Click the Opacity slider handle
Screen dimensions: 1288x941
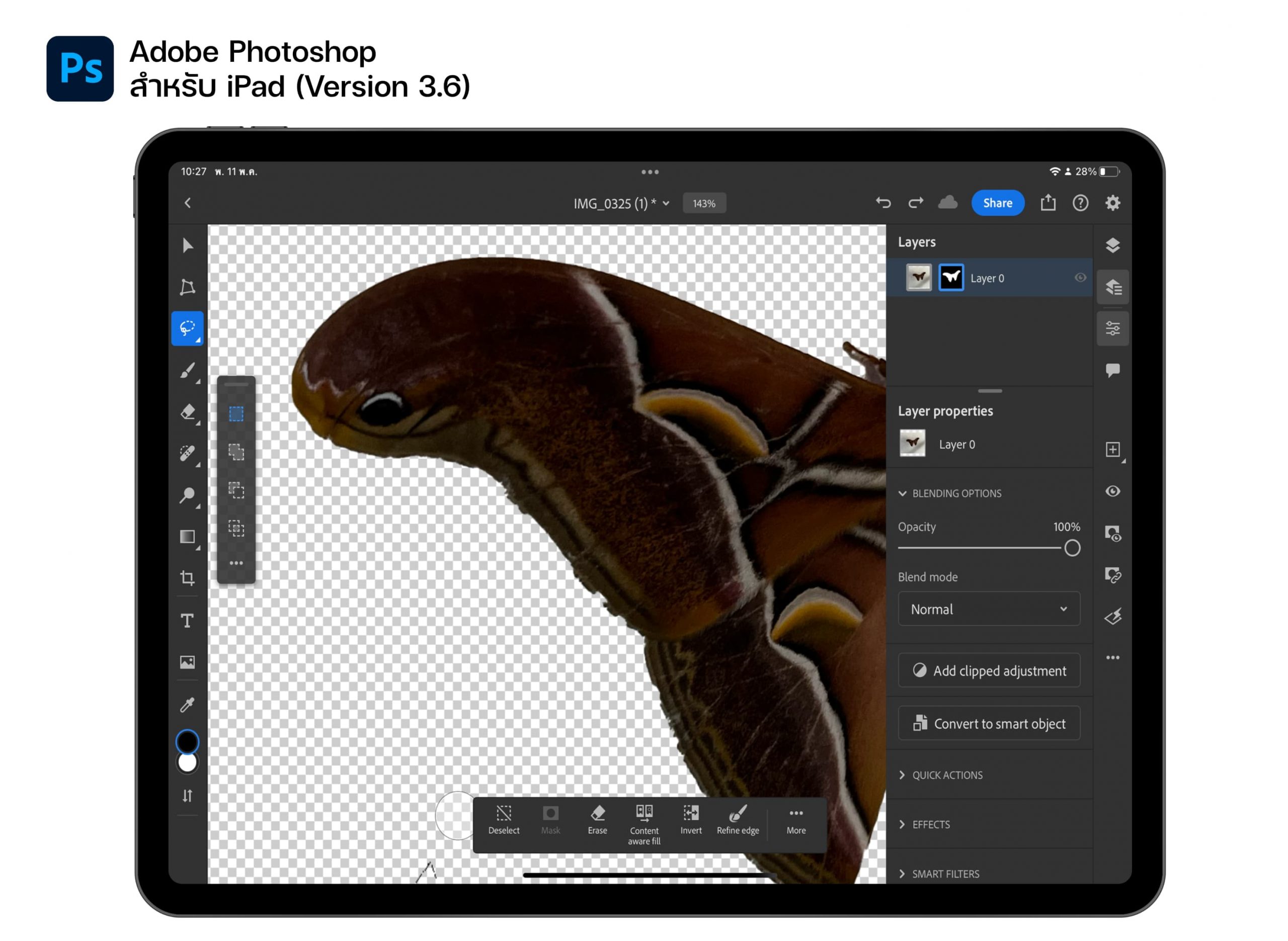pyautogui.click(x=1072, y=548)
